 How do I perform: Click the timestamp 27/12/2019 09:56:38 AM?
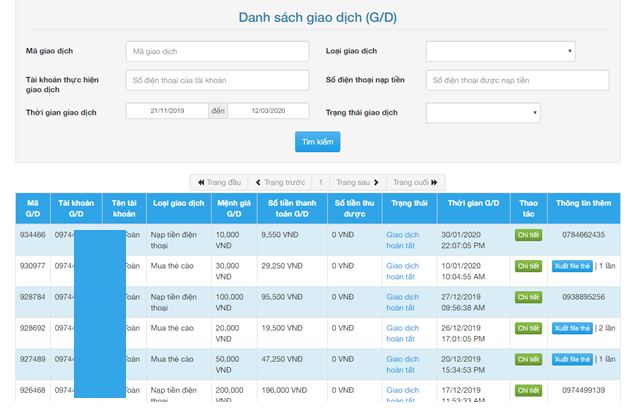(x=463, y=302)
